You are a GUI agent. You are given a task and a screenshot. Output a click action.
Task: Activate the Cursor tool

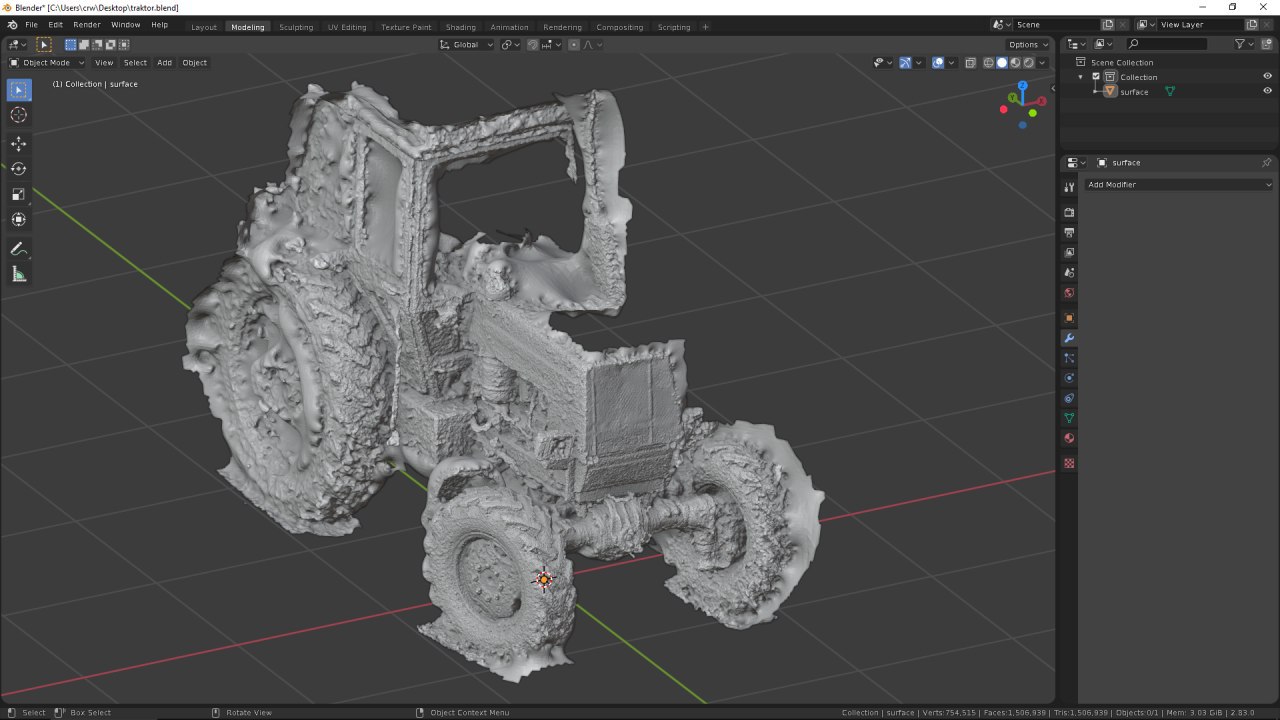click(x=19, y=115)
